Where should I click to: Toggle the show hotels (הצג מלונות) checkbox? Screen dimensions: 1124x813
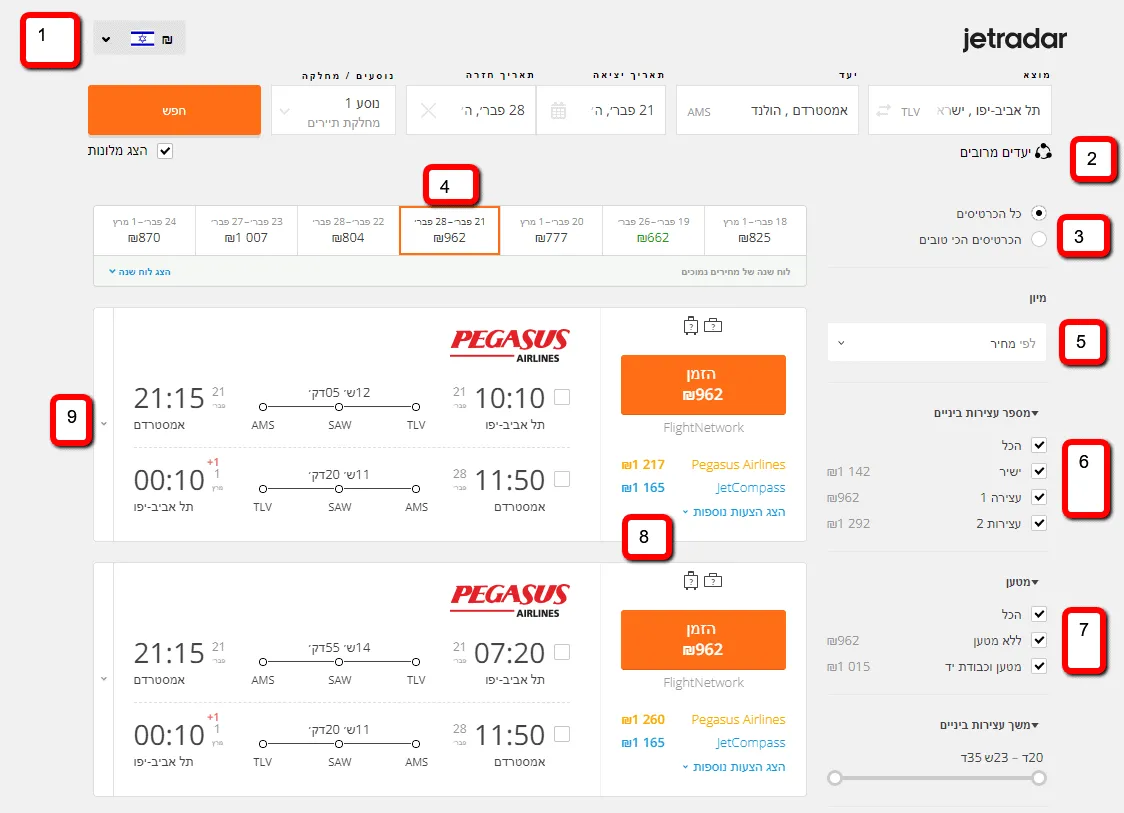(x=165, y=151)
